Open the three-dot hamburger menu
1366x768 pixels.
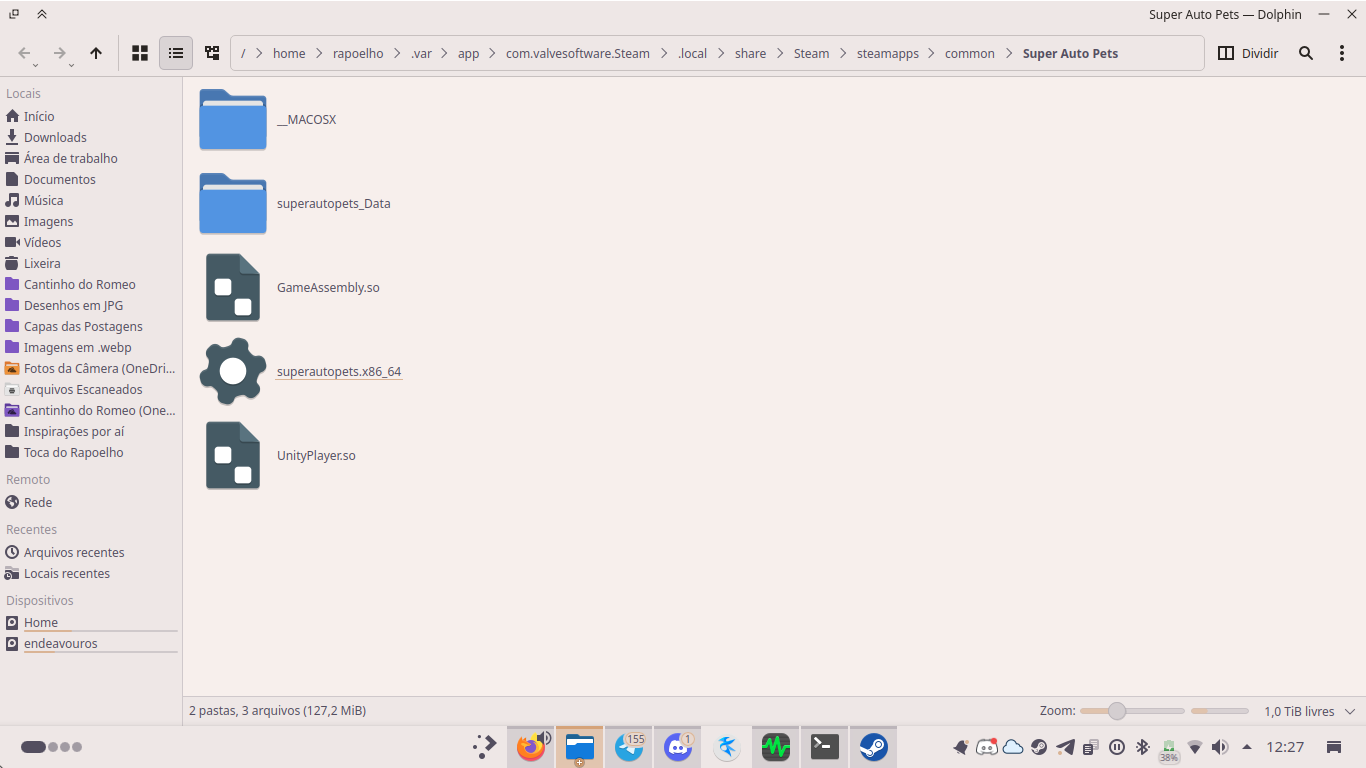(1342, 53)
